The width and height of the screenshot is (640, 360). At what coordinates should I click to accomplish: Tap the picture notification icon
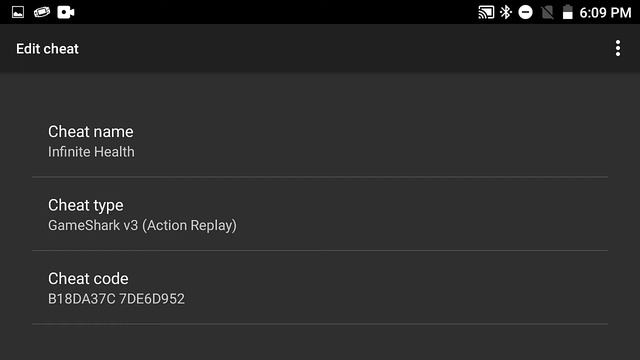[x=18, y=12]
